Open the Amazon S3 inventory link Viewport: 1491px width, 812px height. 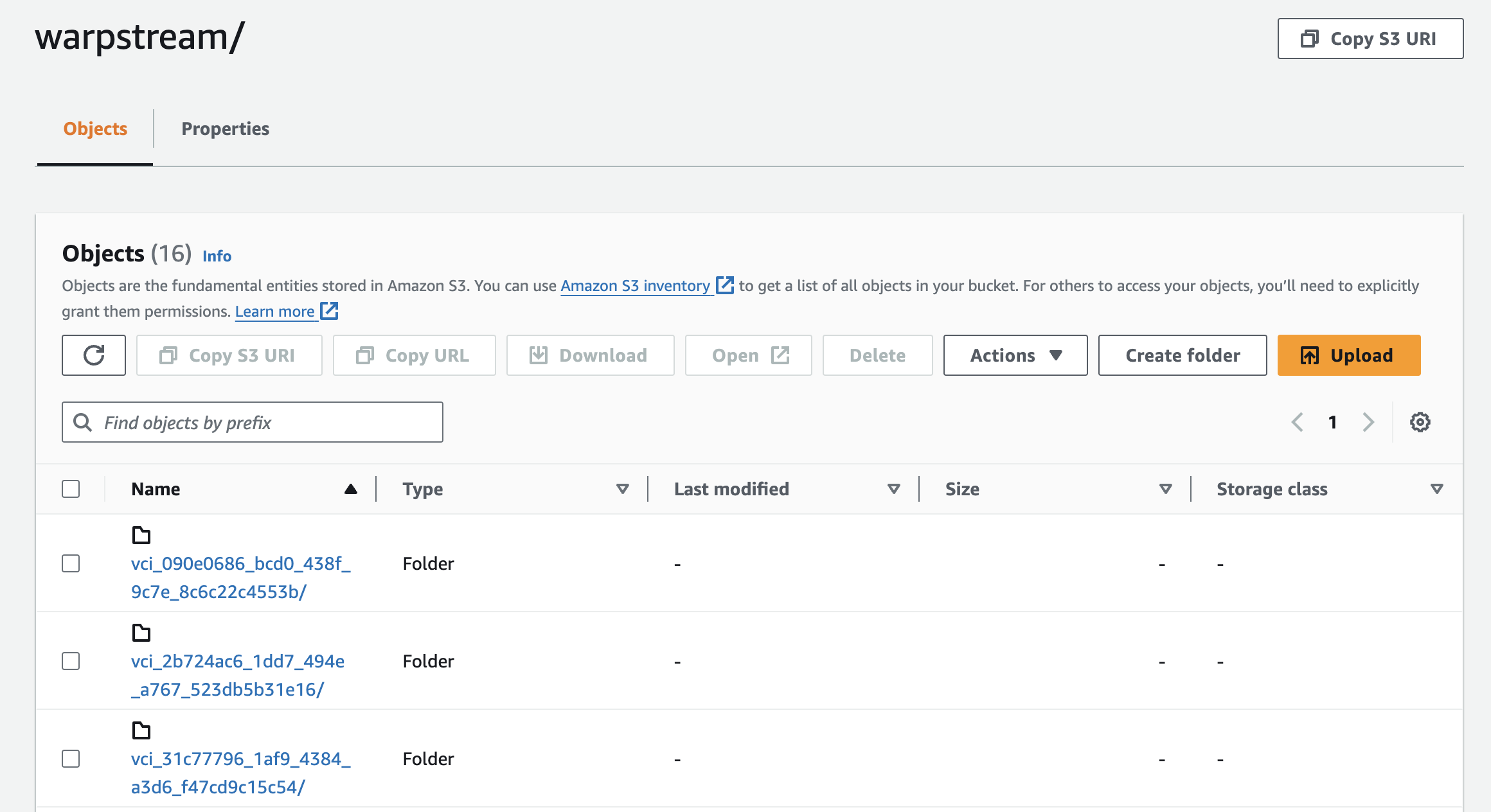[x=635, y=286]
